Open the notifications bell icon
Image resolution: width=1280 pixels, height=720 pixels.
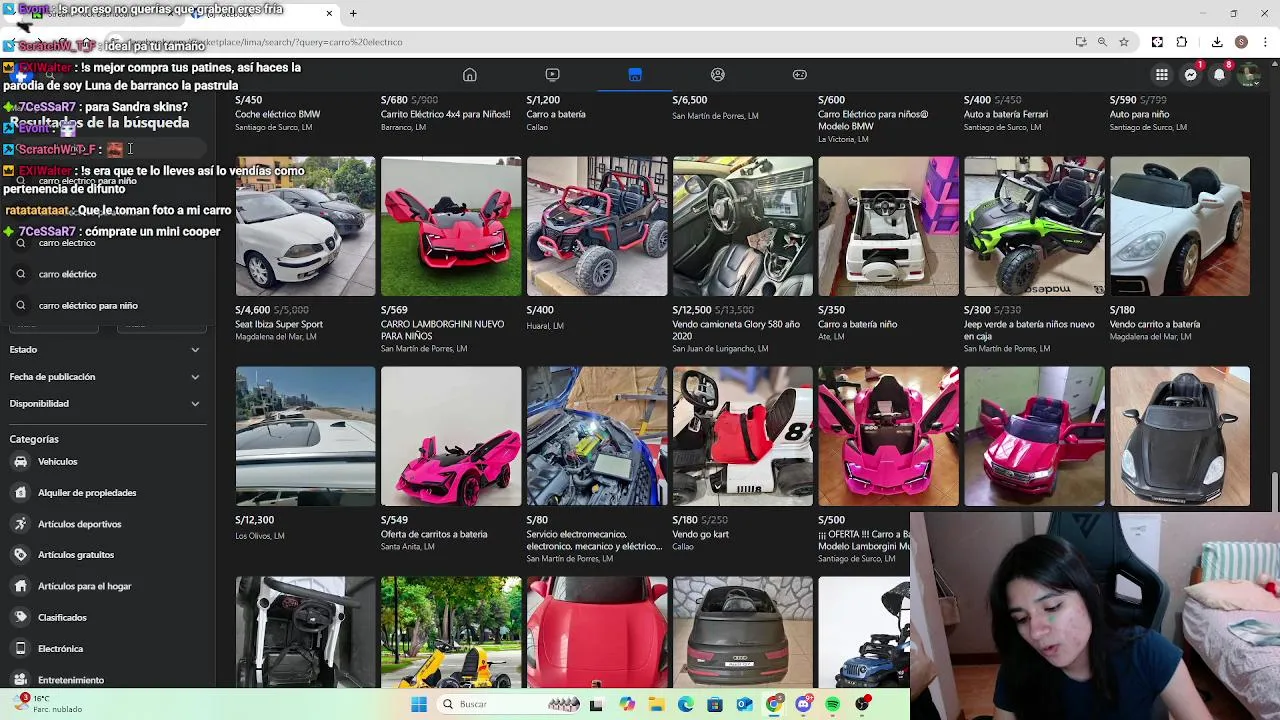point(1219,75)
